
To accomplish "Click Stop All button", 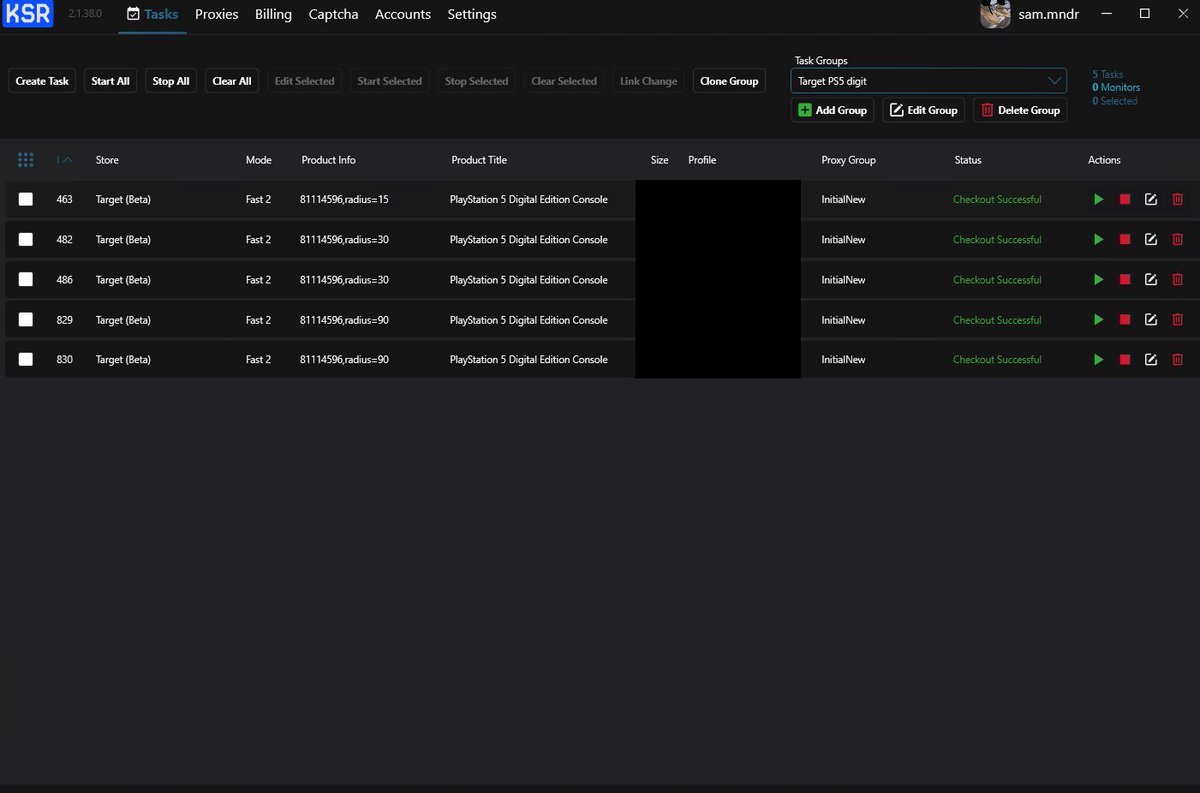I will pyautogui.click(x=171, y=81).
